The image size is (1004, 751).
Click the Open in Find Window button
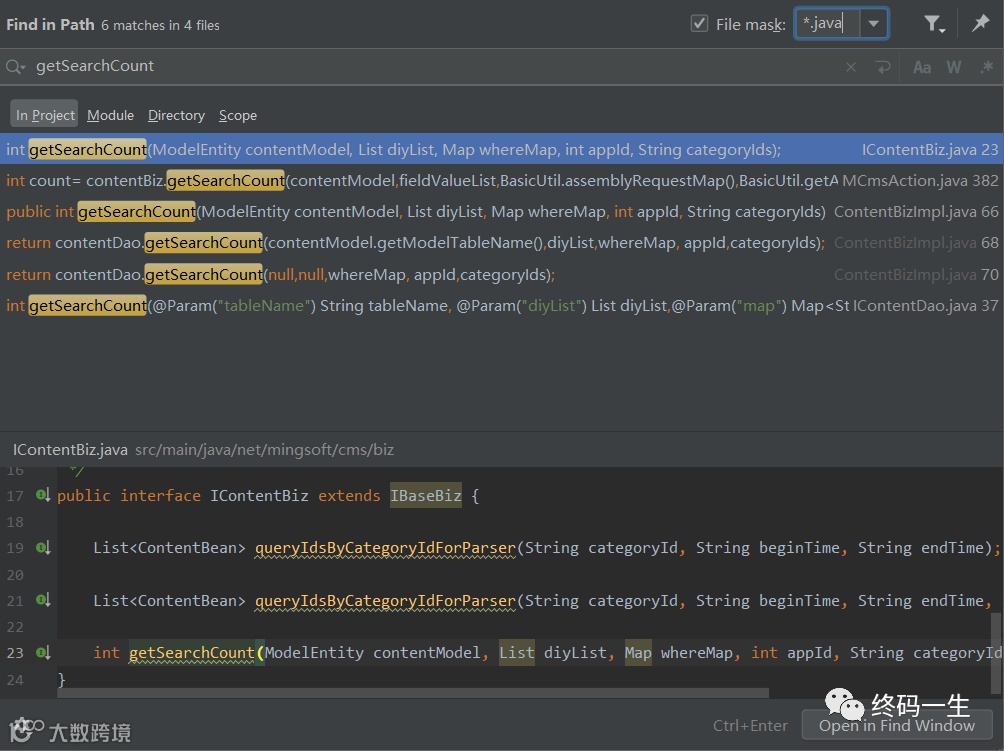pos(896,725)
